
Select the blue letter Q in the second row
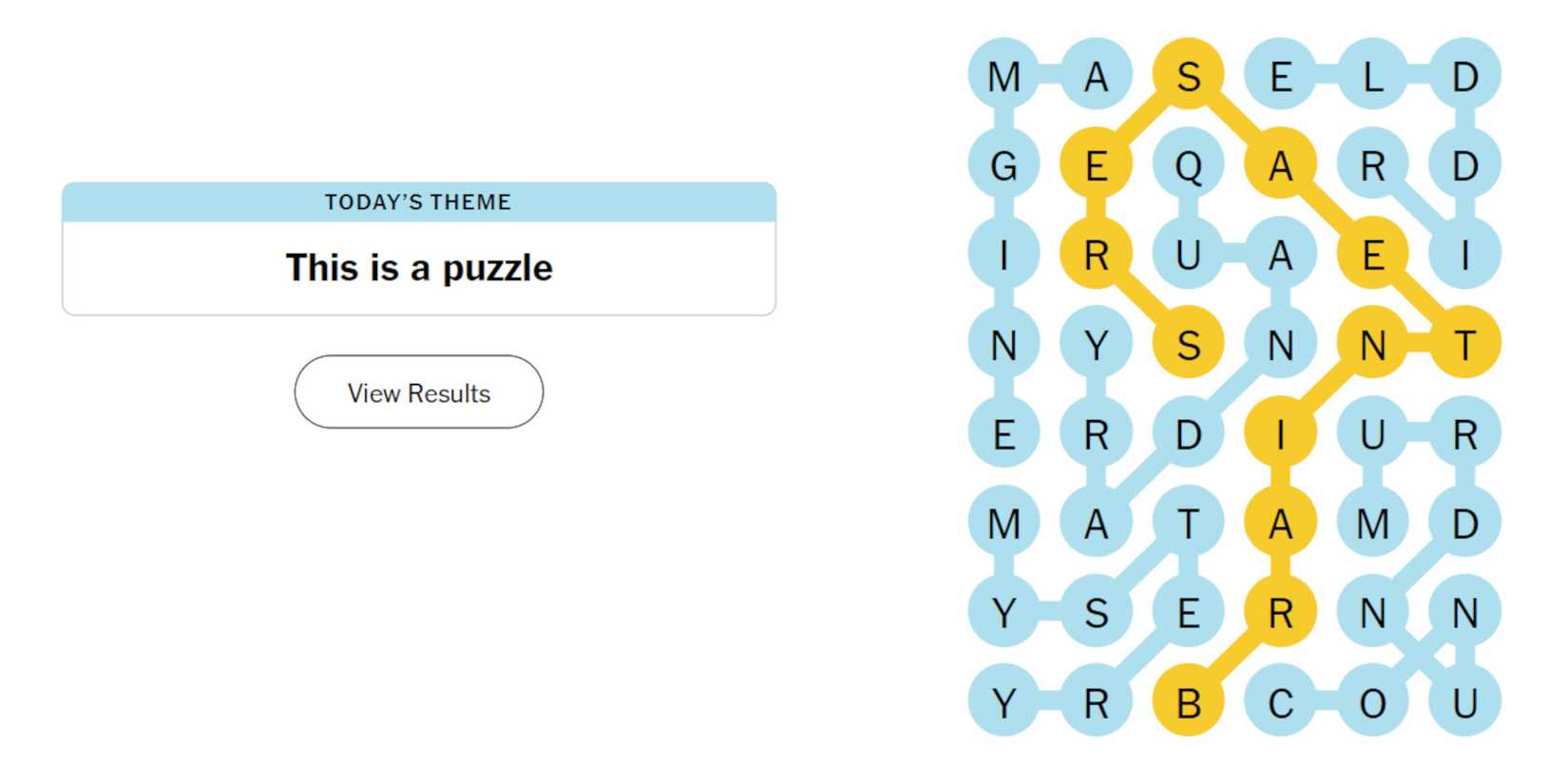pyautogui.click(x=1191, y=166)
